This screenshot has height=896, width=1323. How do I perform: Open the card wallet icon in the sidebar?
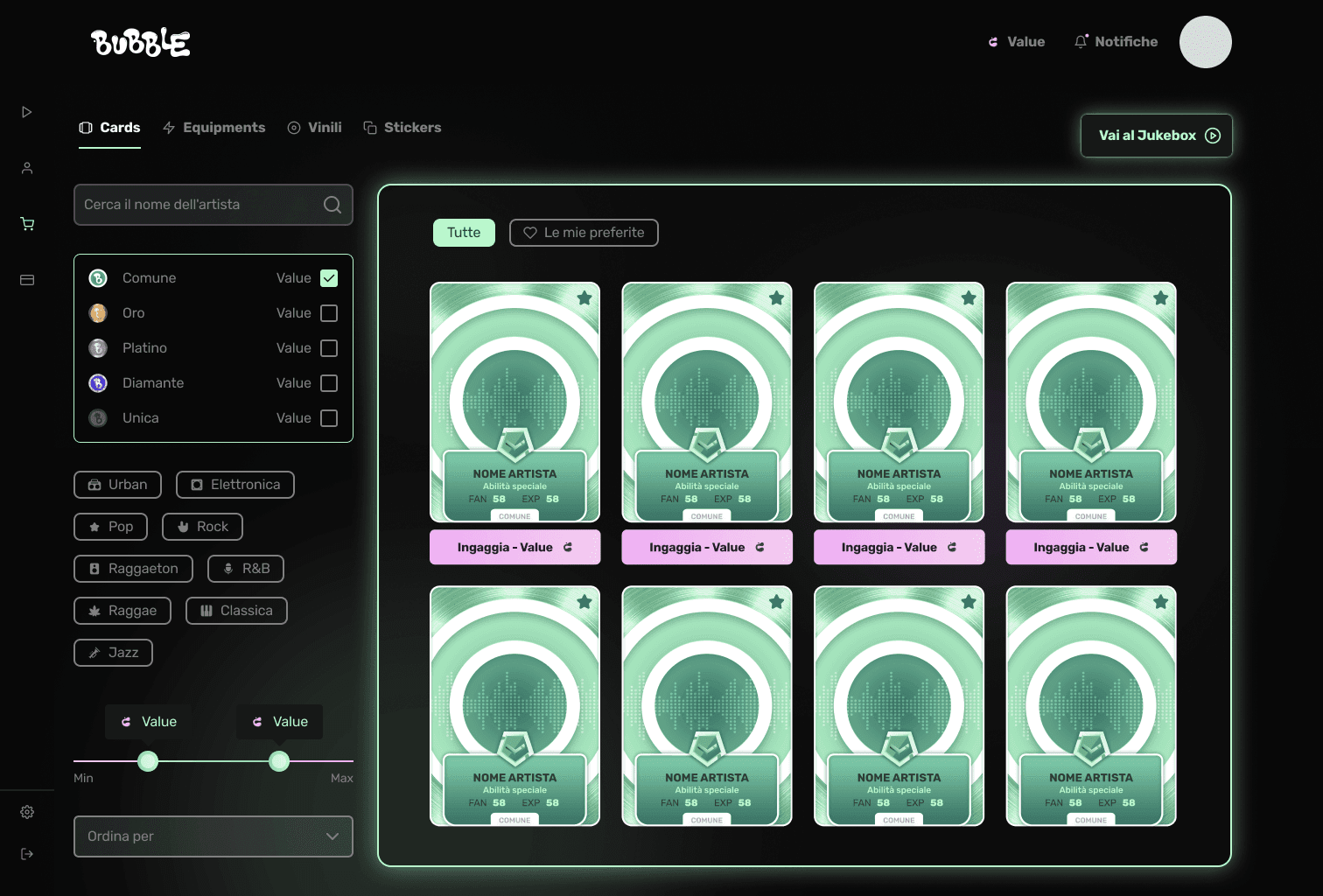coord(27,280)
